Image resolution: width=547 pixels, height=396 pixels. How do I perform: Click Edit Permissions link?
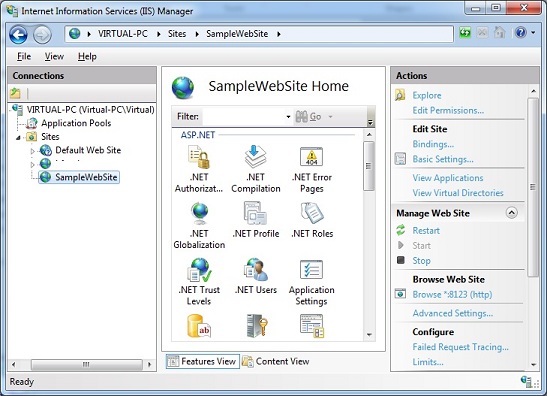[x=448, y=110]
